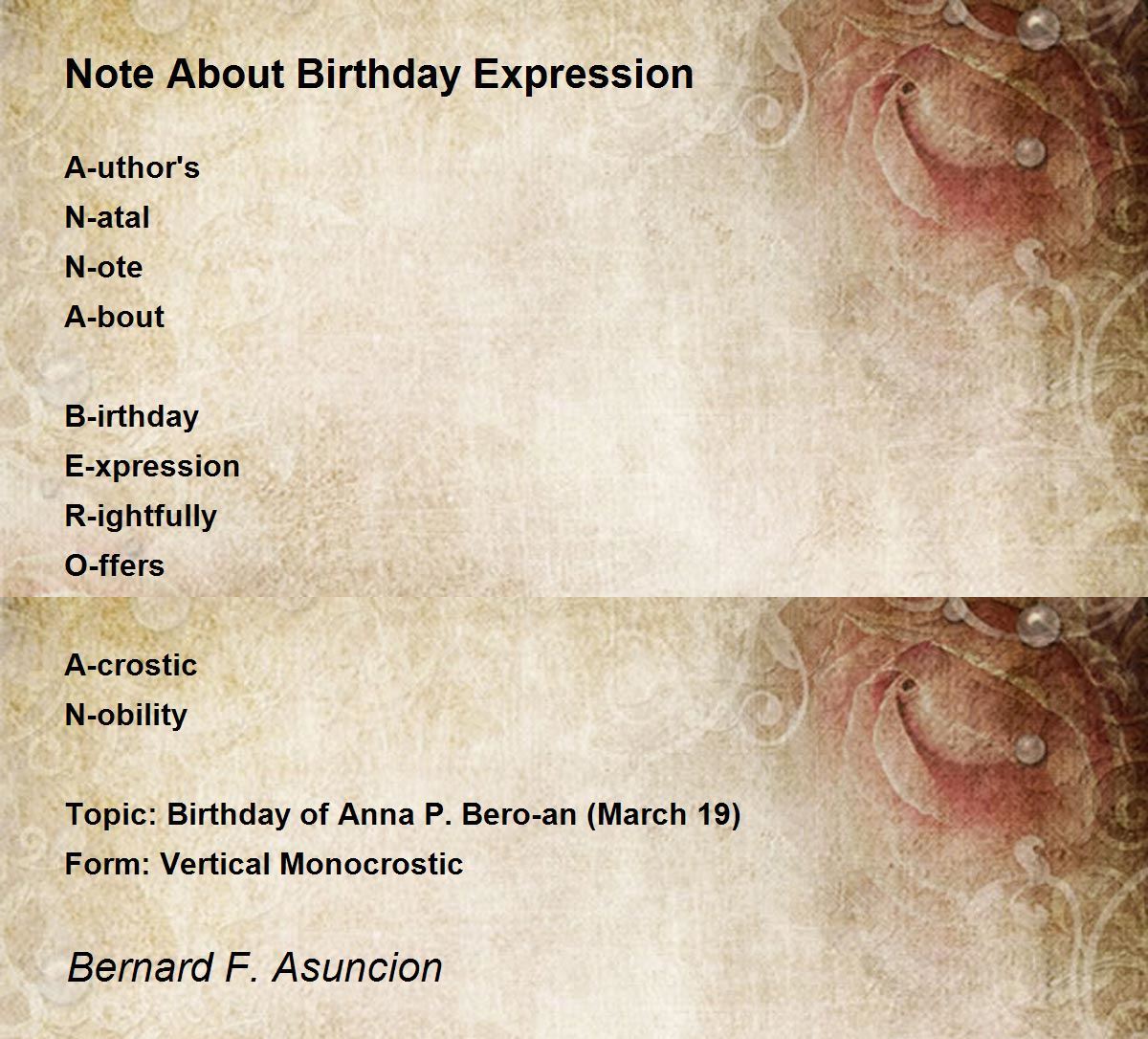The height and width of the screenshot is (1039, 1148).
Task: Click the 'Form: Vertical Monocrostic' line
Action: [x=264, y=864]
